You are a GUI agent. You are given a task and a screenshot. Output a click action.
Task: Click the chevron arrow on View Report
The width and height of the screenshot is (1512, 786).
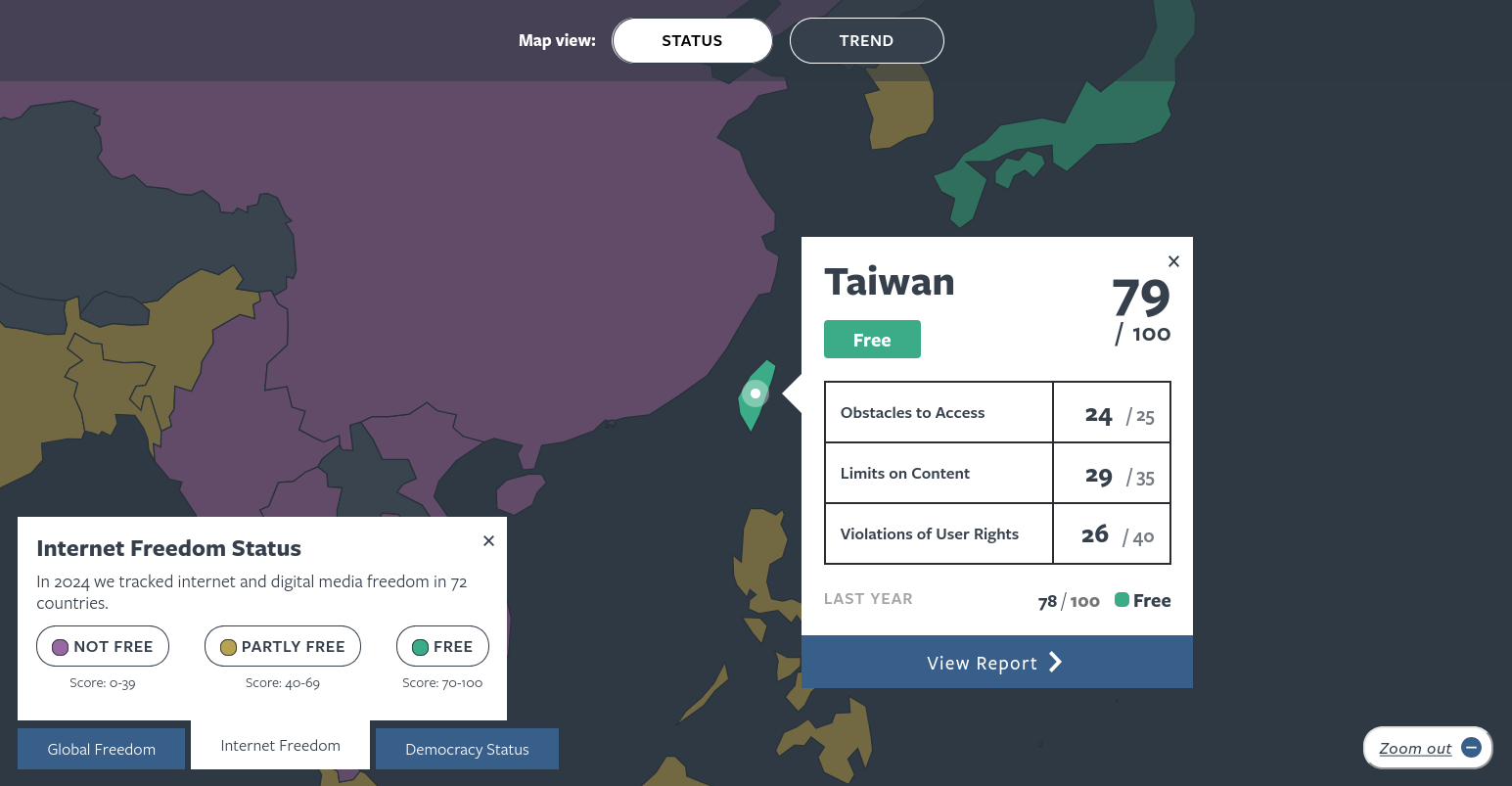click(1055, 663)
